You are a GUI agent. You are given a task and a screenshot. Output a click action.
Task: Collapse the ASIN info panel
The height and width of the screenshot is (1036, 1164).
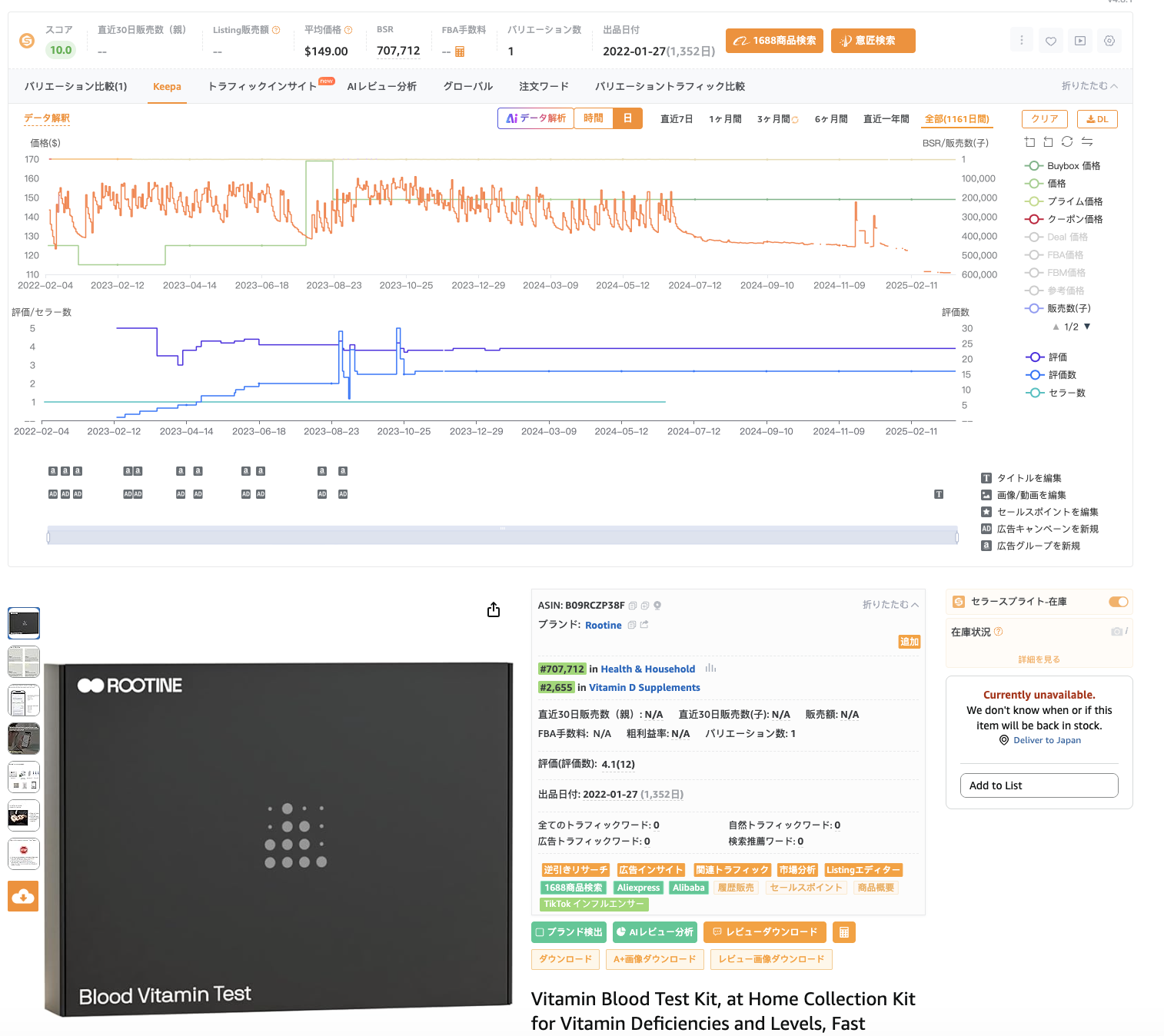[x=890, y=605]
